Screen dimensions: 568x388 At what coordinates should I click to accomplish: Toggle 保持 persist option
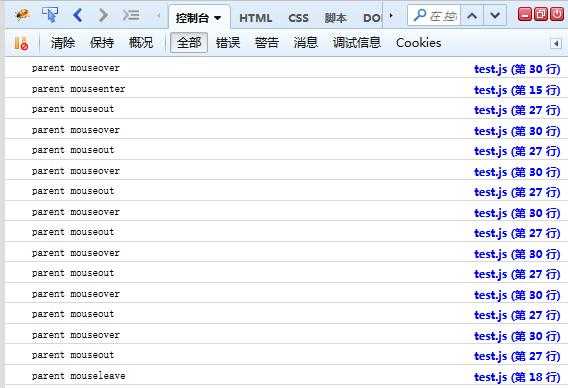(102, 43)
